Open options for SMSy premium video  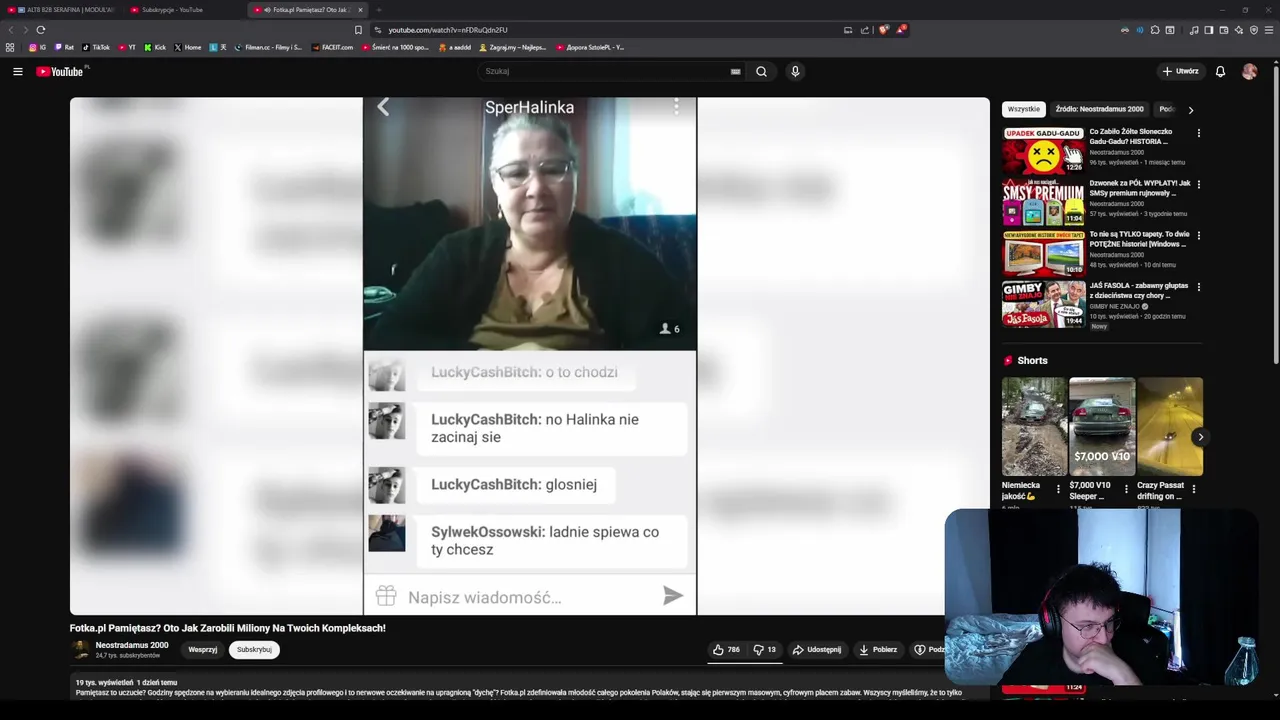tap(1198, 184)
